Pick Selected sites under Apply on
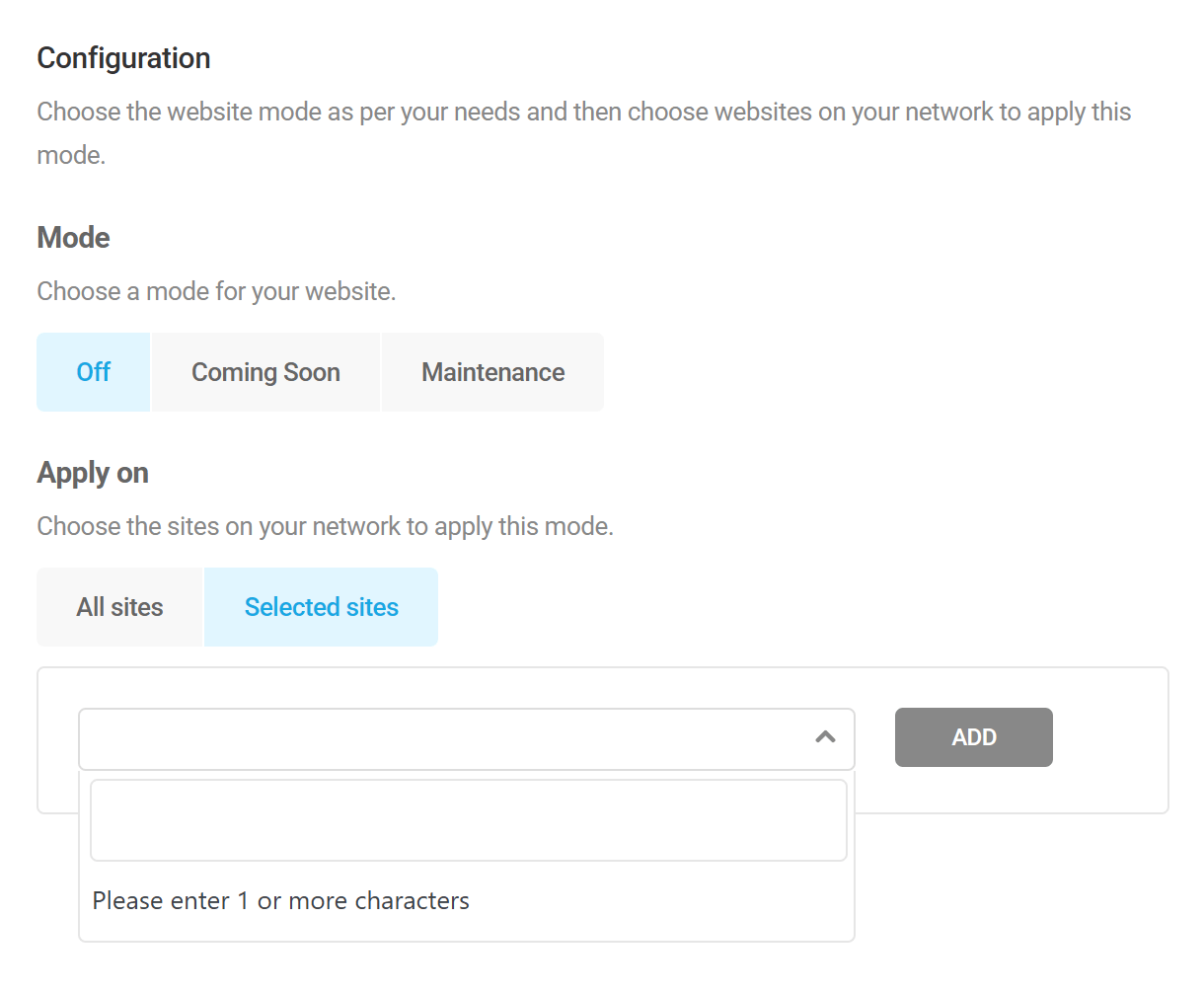The image size is (1204, 994). tap(321, 607)
